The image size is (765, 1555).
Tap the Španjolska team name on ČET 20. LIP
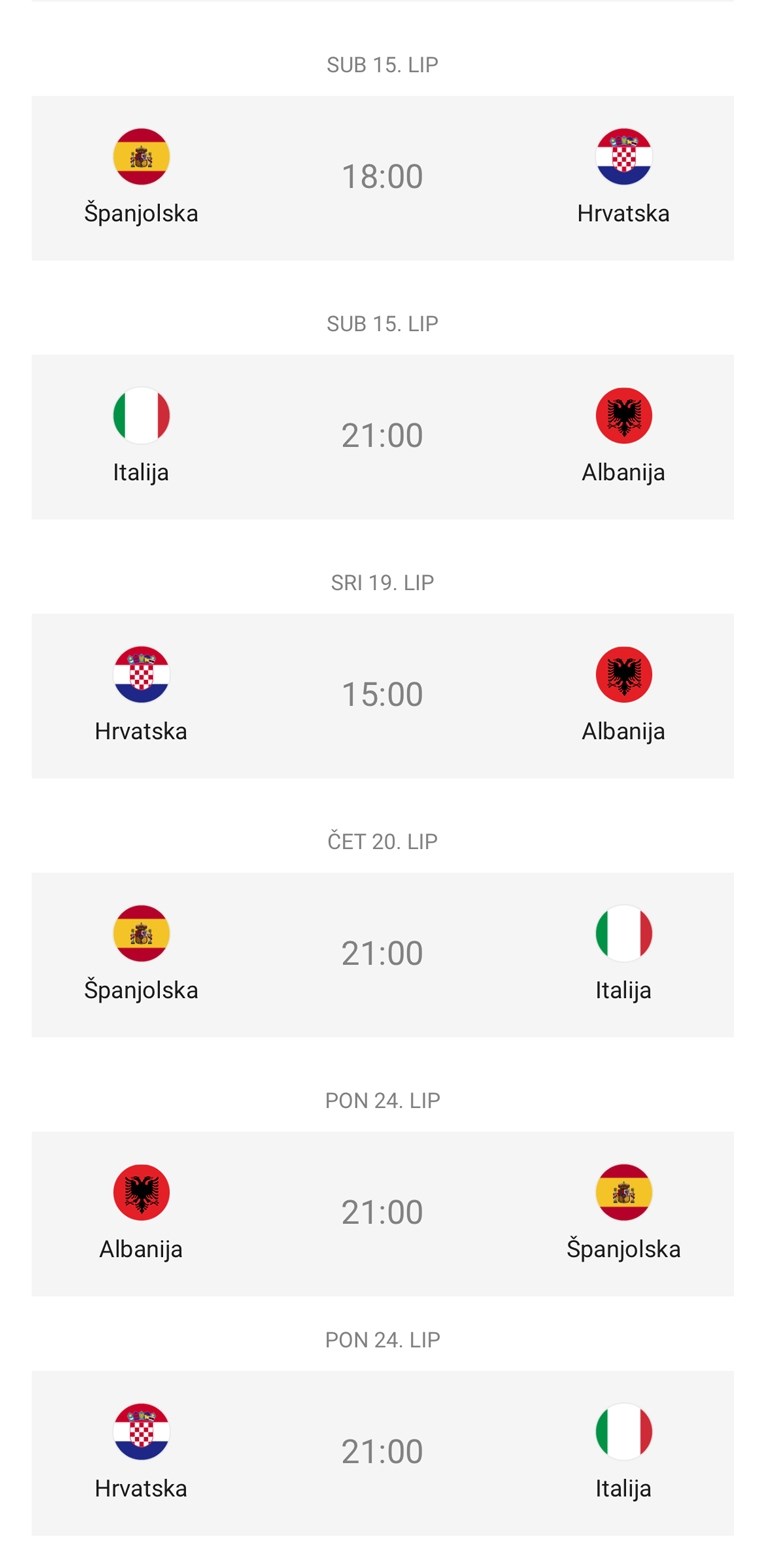141,990
